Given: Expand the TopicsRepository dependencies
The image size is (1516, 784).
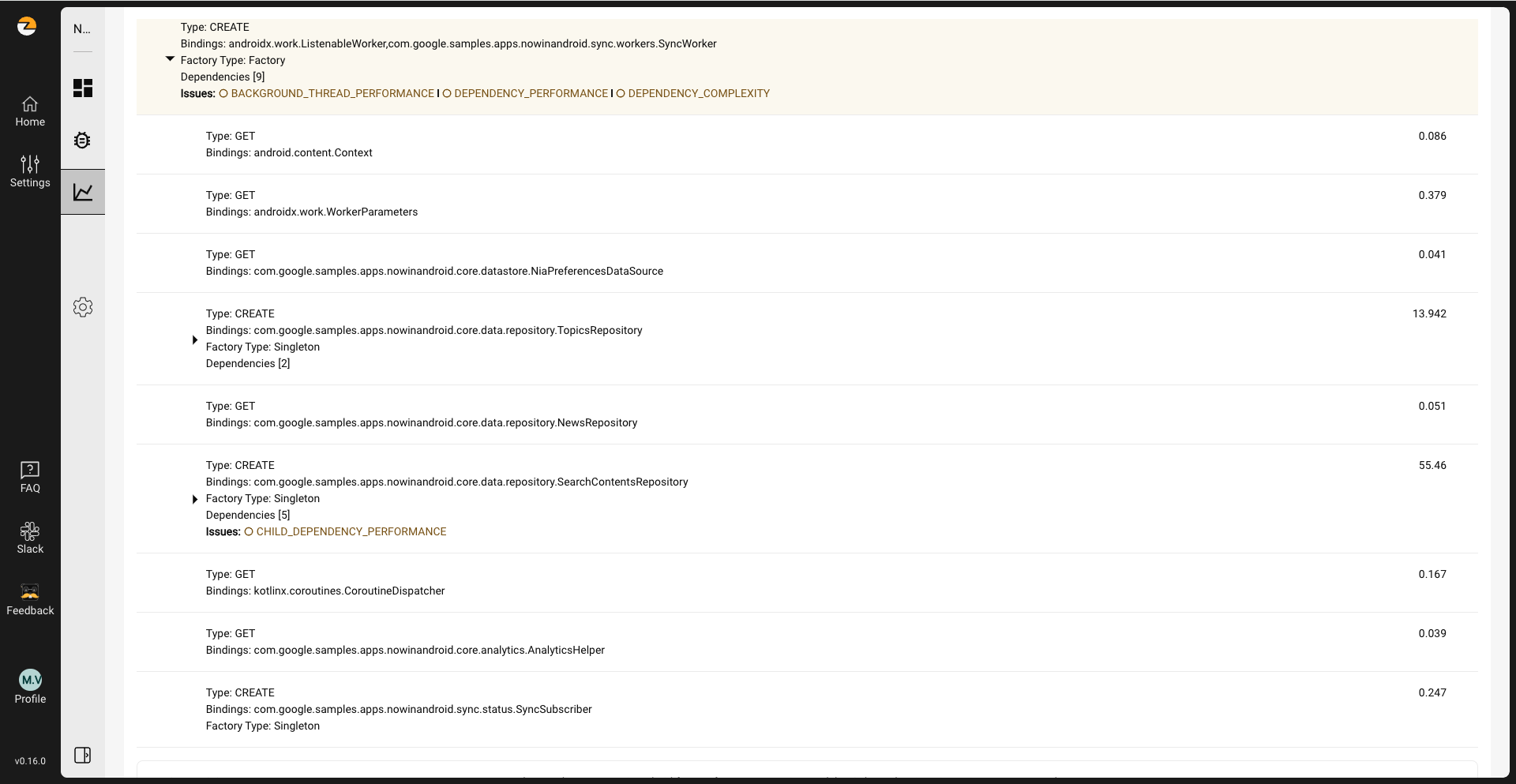Looking at the screenshot, I should click(x=195, y=339).
